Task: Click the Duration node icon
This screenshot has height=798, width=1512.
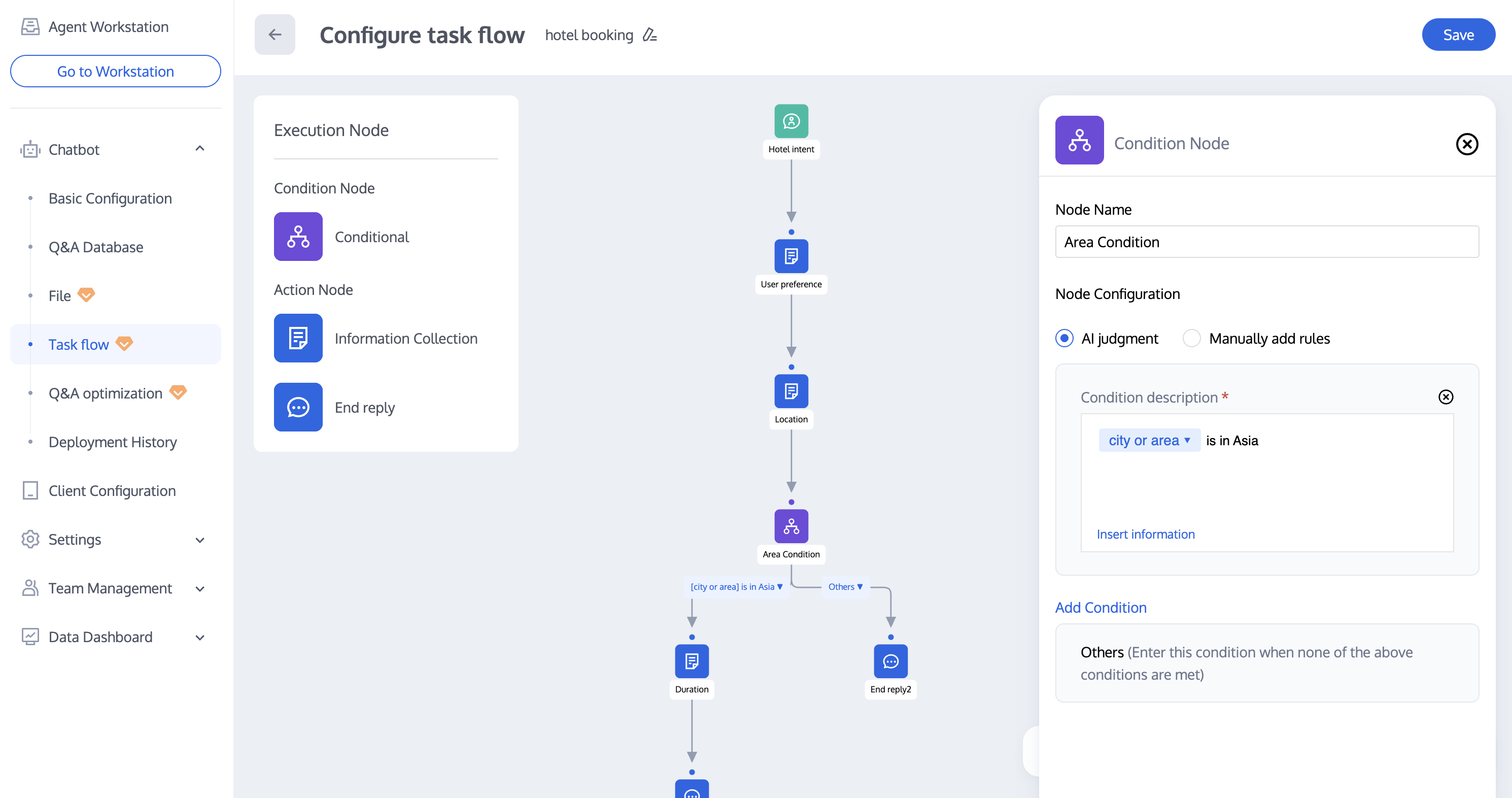Action: click(x=692, y=661)
